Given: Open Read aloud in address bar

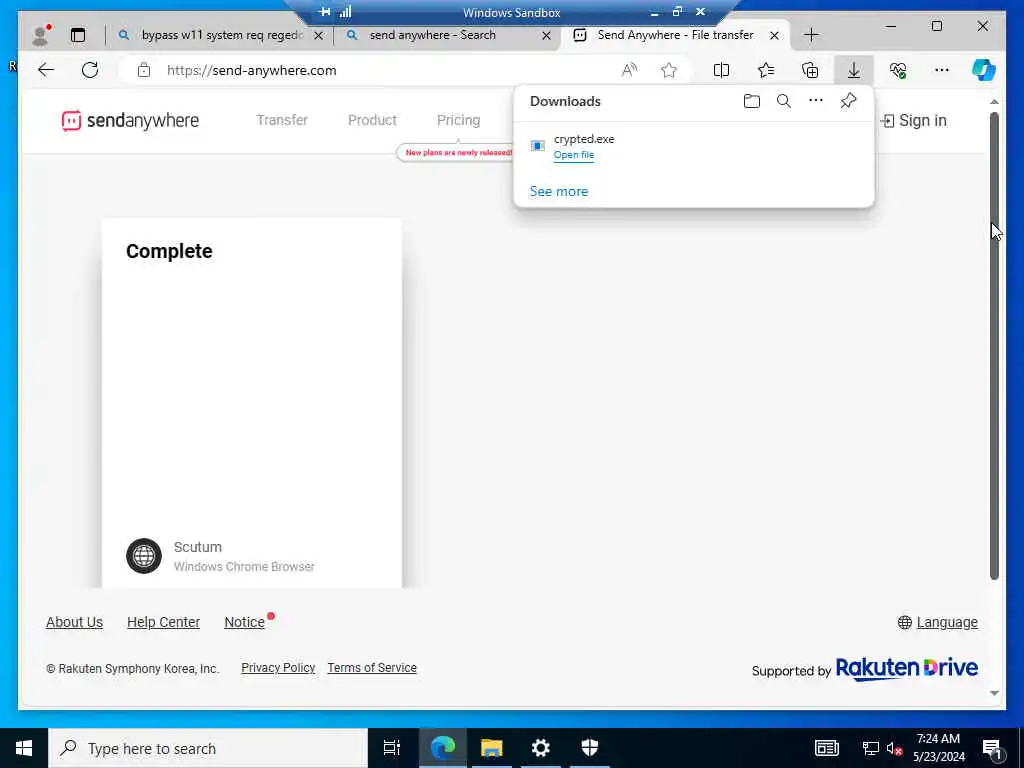Looking at the screenshot, I should pyautogui.click(x=629, y=70).
